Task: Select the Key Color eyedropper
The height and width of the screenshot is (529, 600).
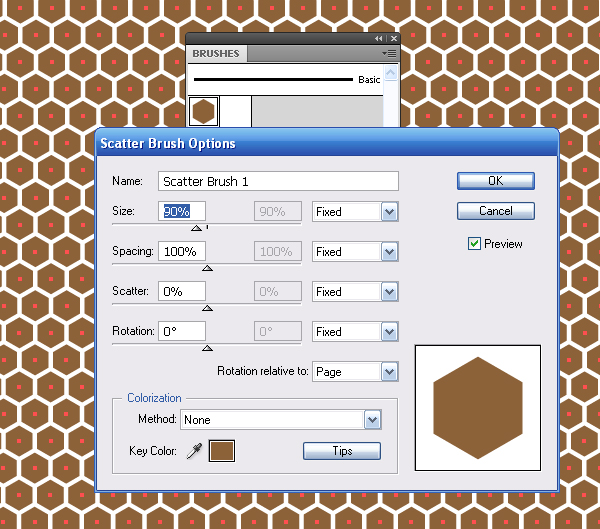Action: [194, 451]
